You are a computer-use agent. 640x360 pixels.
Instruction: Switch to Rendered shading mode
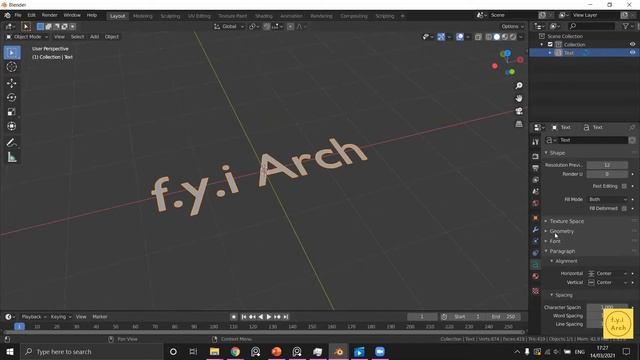point(513,37)
